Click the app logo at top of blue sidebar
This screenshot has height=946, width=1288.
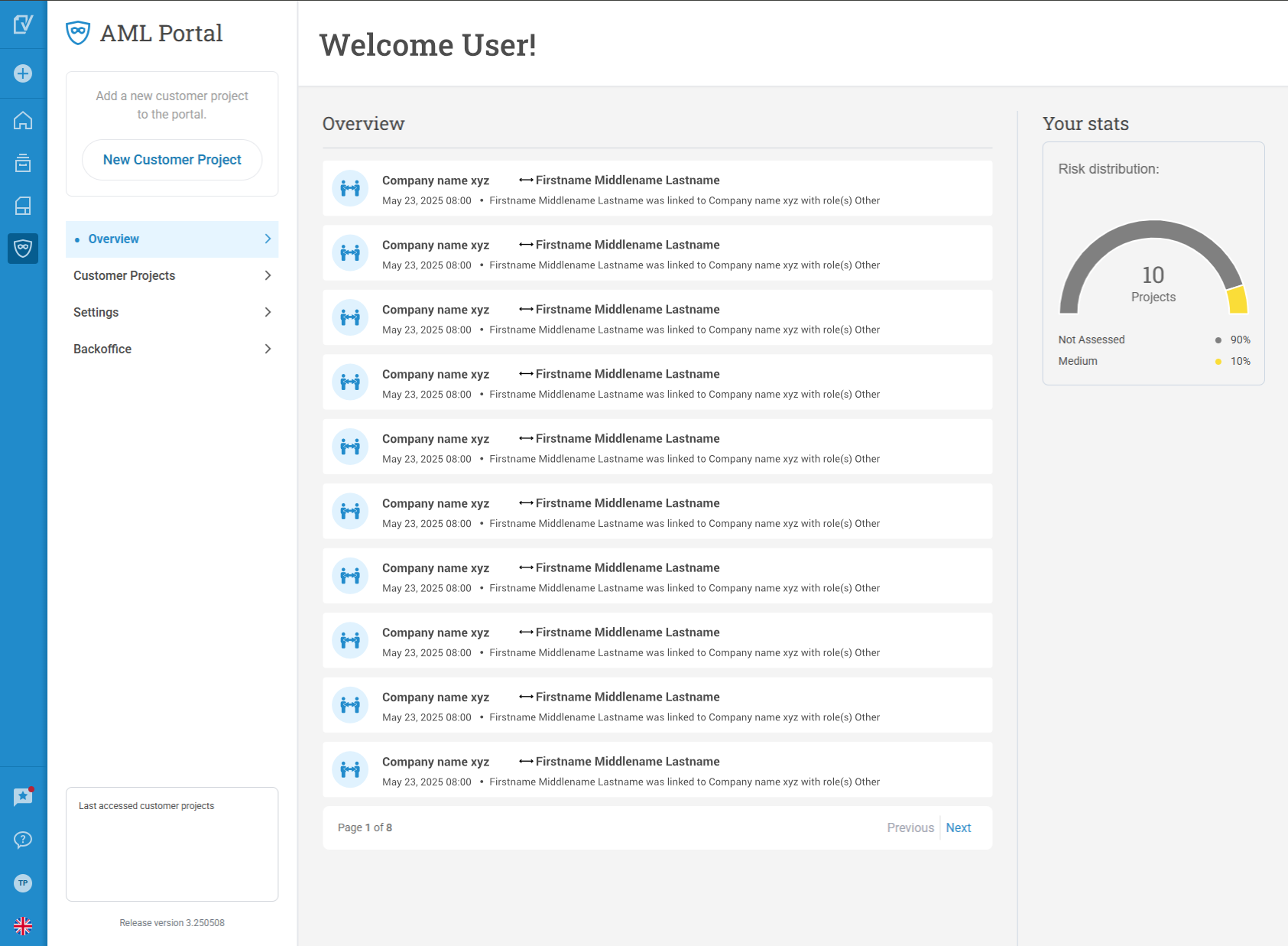pyautogui.click(x=23, y=24)
